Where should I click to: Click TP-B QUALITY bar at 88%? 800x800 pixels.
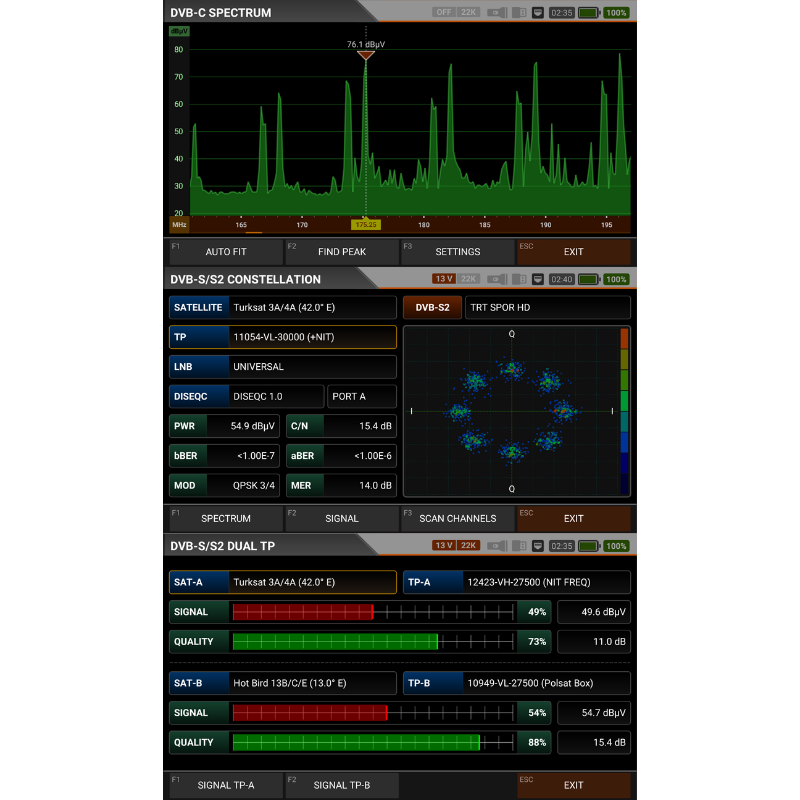373,742
